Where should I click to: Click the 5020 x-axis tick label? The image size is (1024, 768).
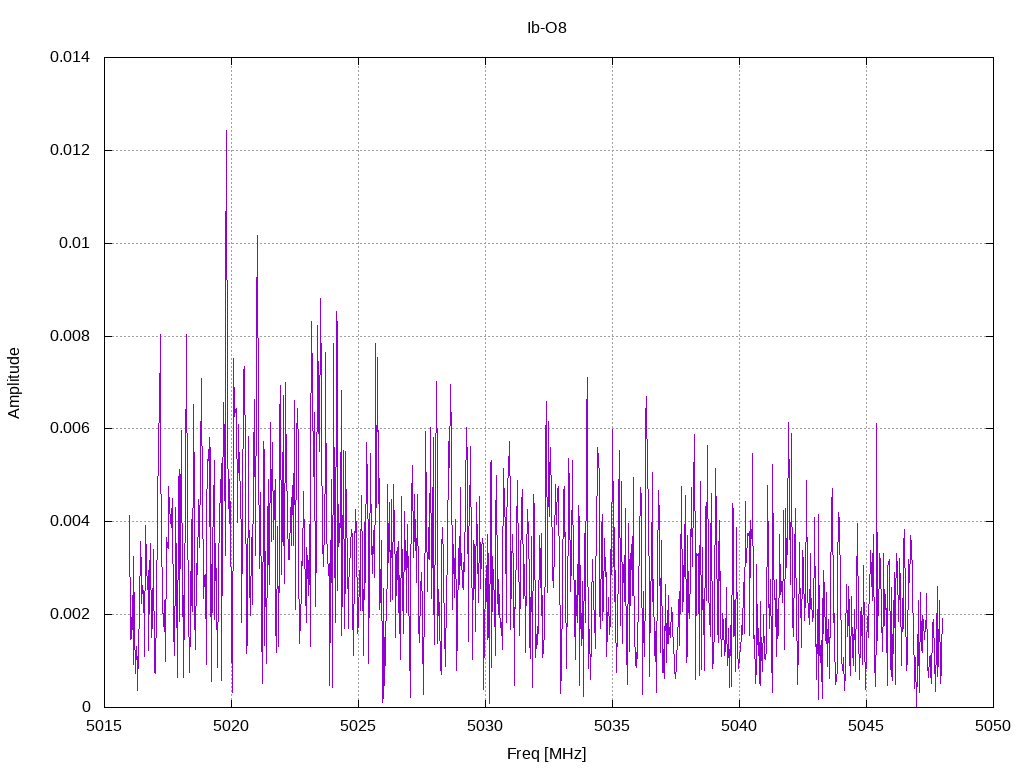pos(231,726)
